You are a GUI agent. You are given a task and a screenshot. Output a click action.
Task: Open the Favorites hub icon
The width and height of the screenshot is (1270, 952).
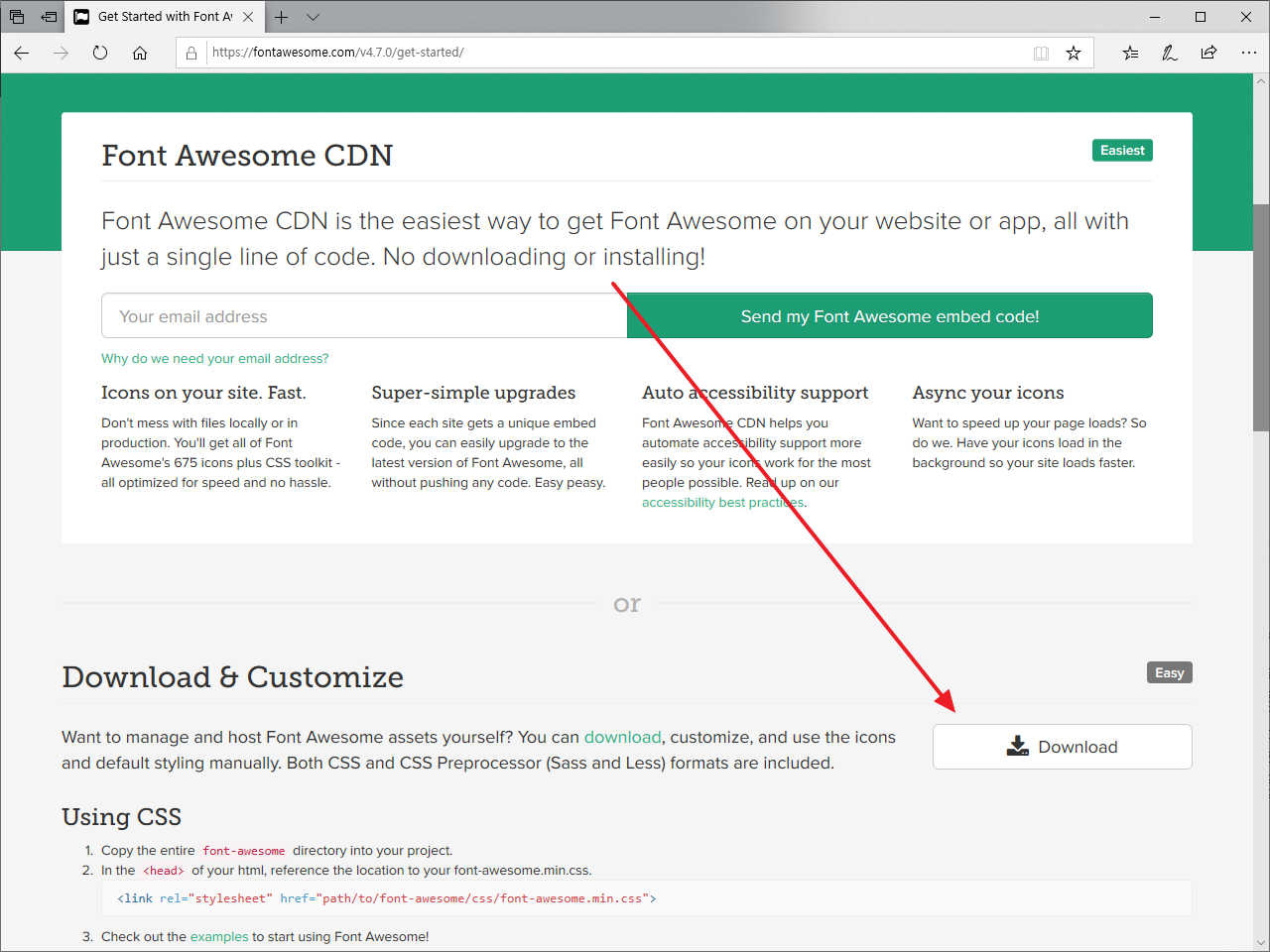[1130, 53]
